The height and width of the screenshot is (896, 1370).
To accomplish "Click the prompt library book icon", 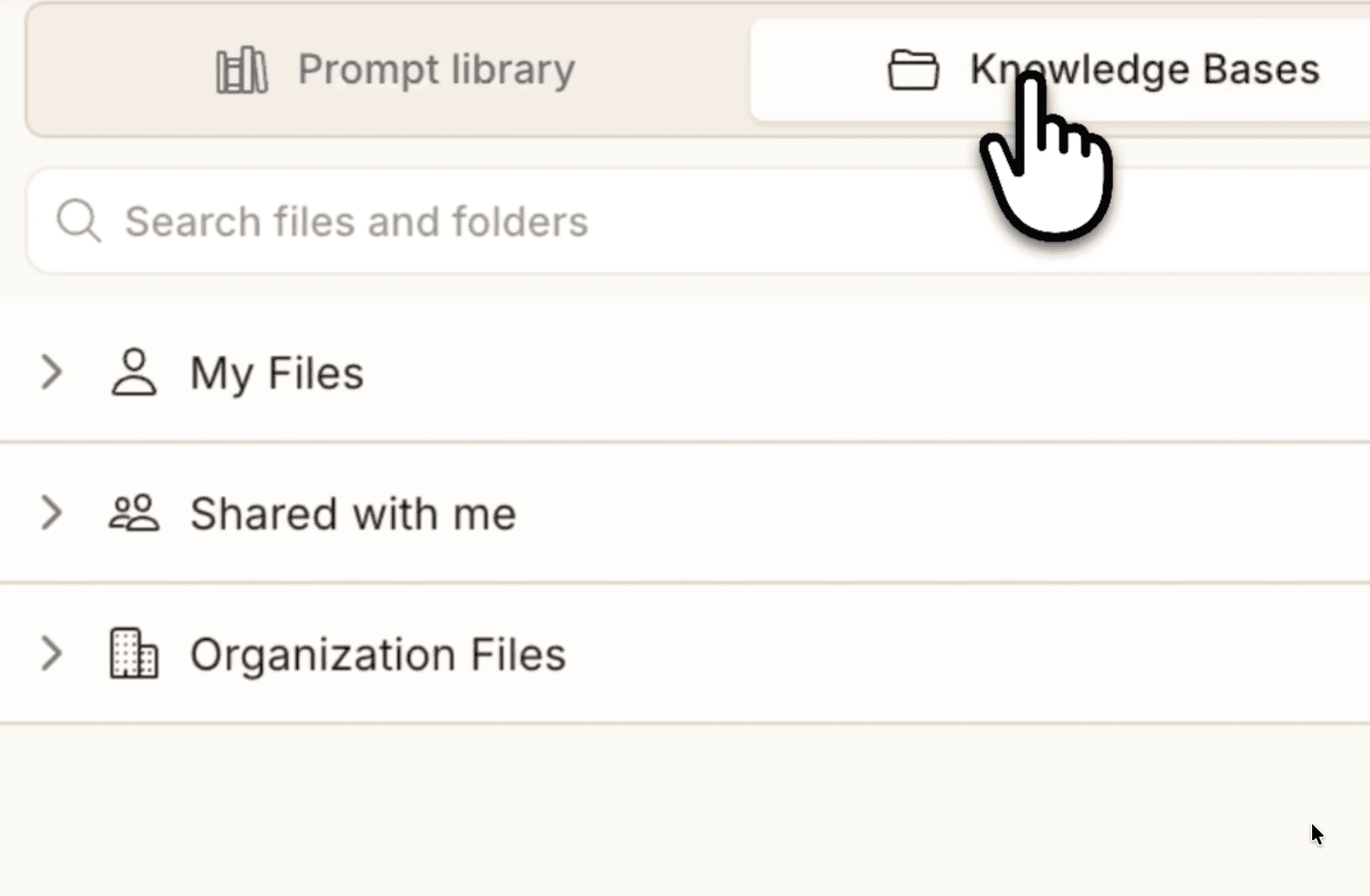I will click(x=241, y=69).
